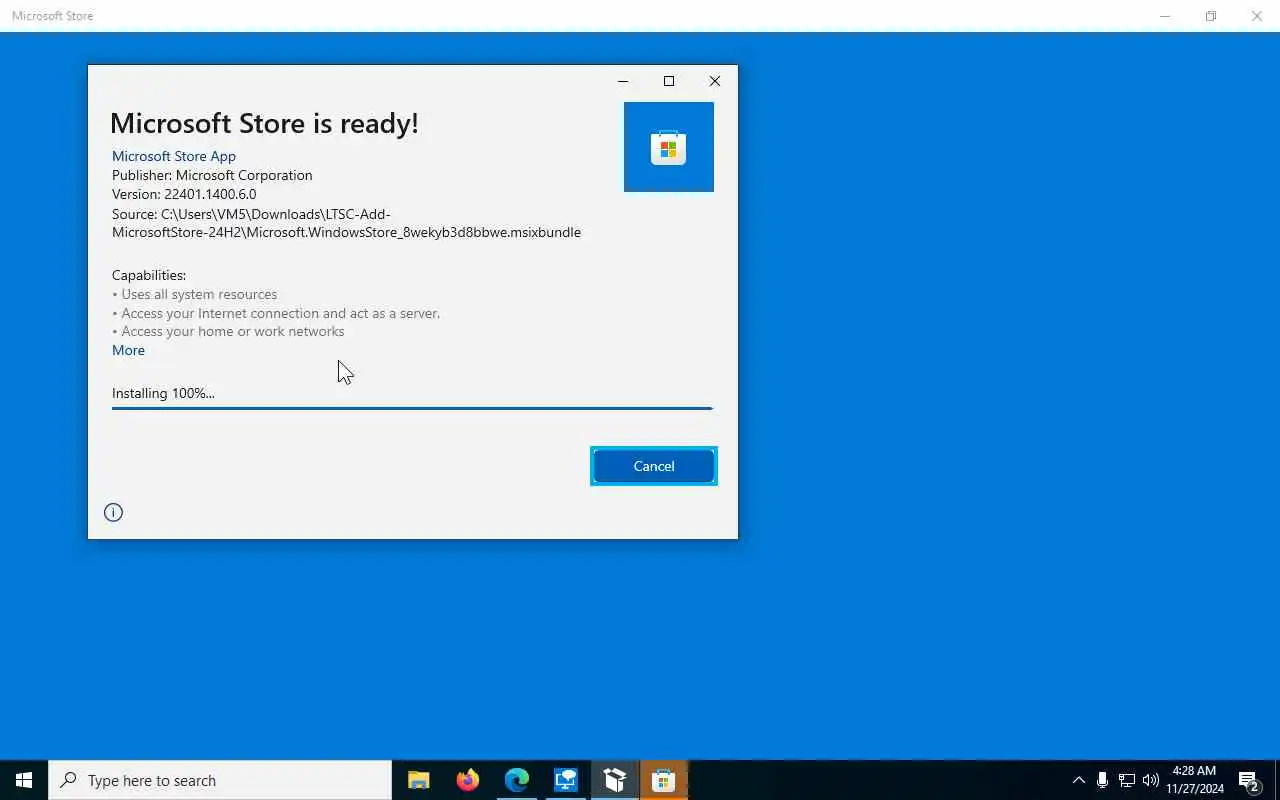Screen dimensions: 1280x800
Task: Restore down the outer Microsoft Store window
Action: (1211, 16)
